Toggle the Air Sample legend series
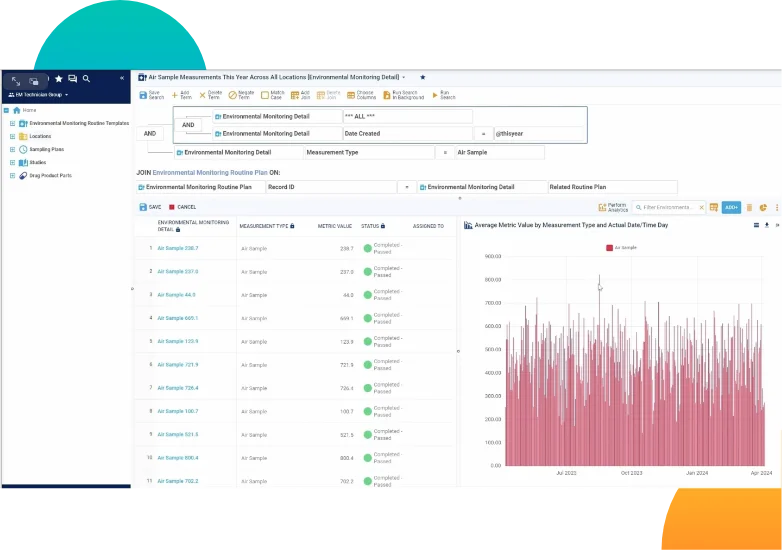The width and height of the screenshot is (782, 550). 622,246
